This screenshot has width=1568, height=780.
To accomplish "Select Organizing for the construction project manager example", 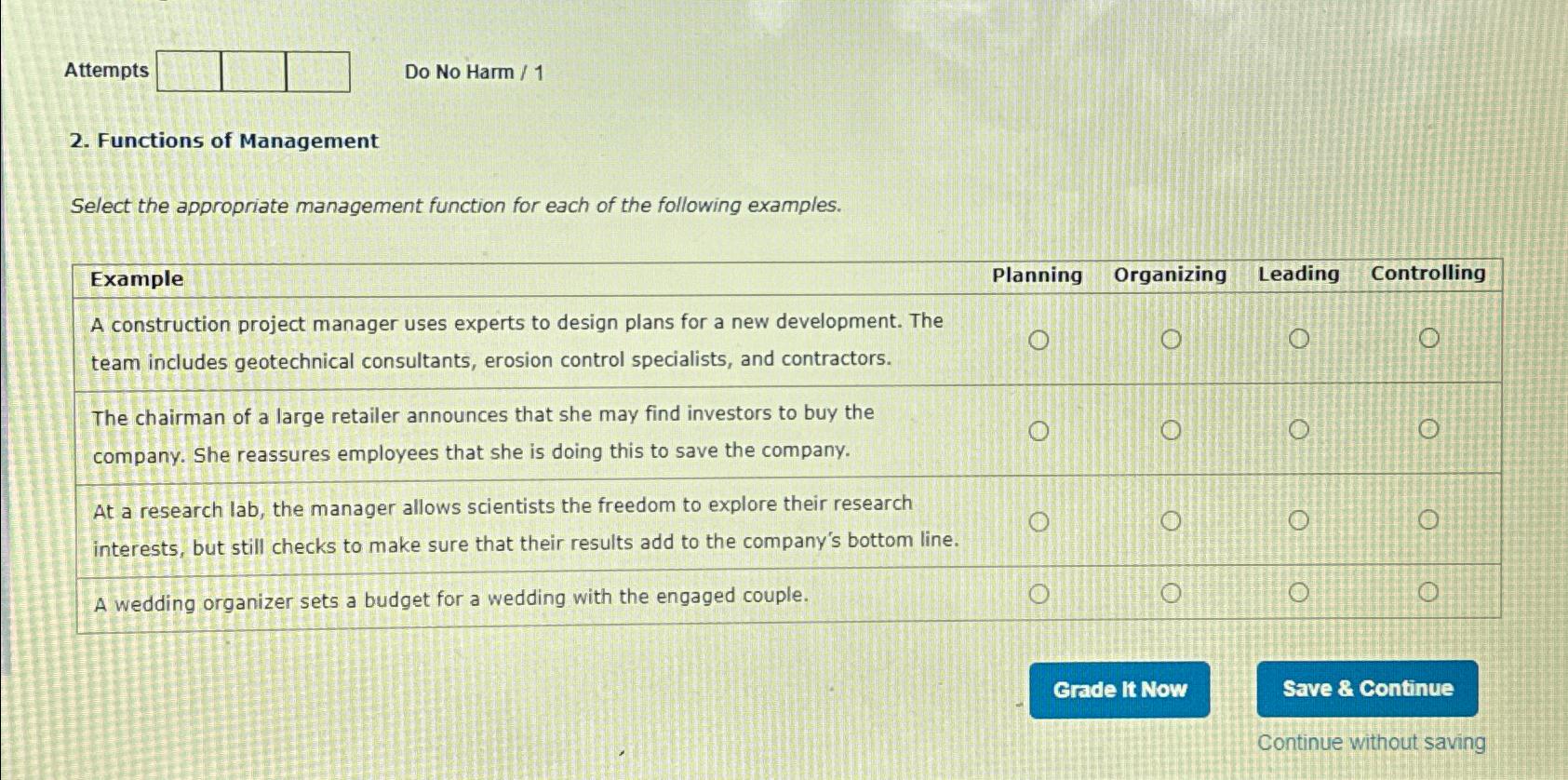I will pyautogui.click(x=1173, y=338).
